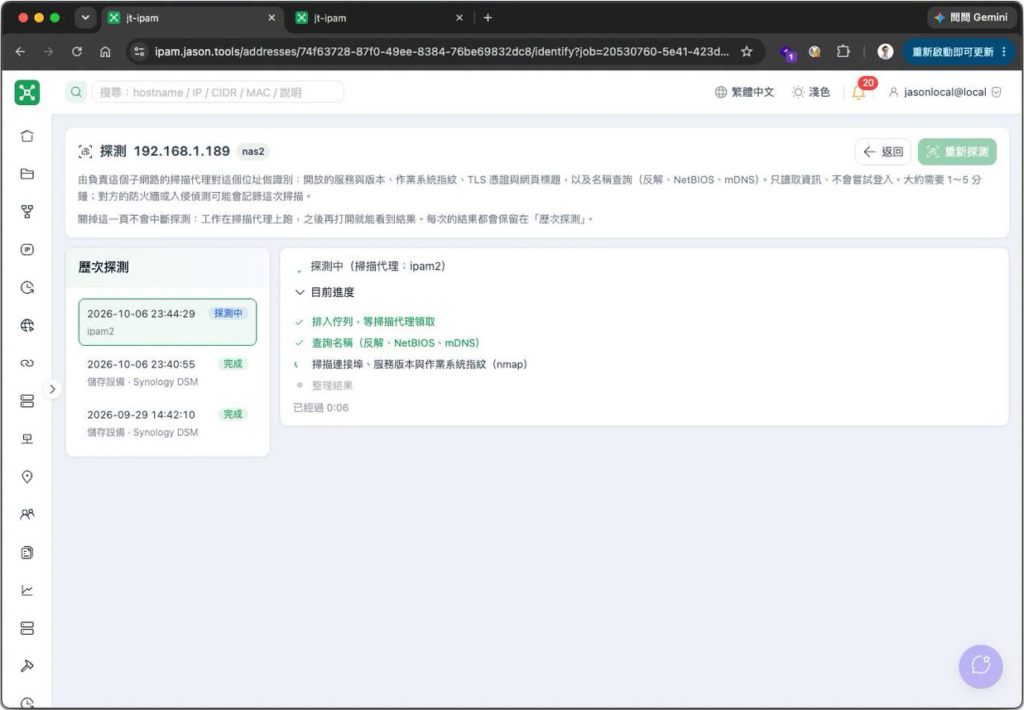Open the floating chat assistant button

980,666
